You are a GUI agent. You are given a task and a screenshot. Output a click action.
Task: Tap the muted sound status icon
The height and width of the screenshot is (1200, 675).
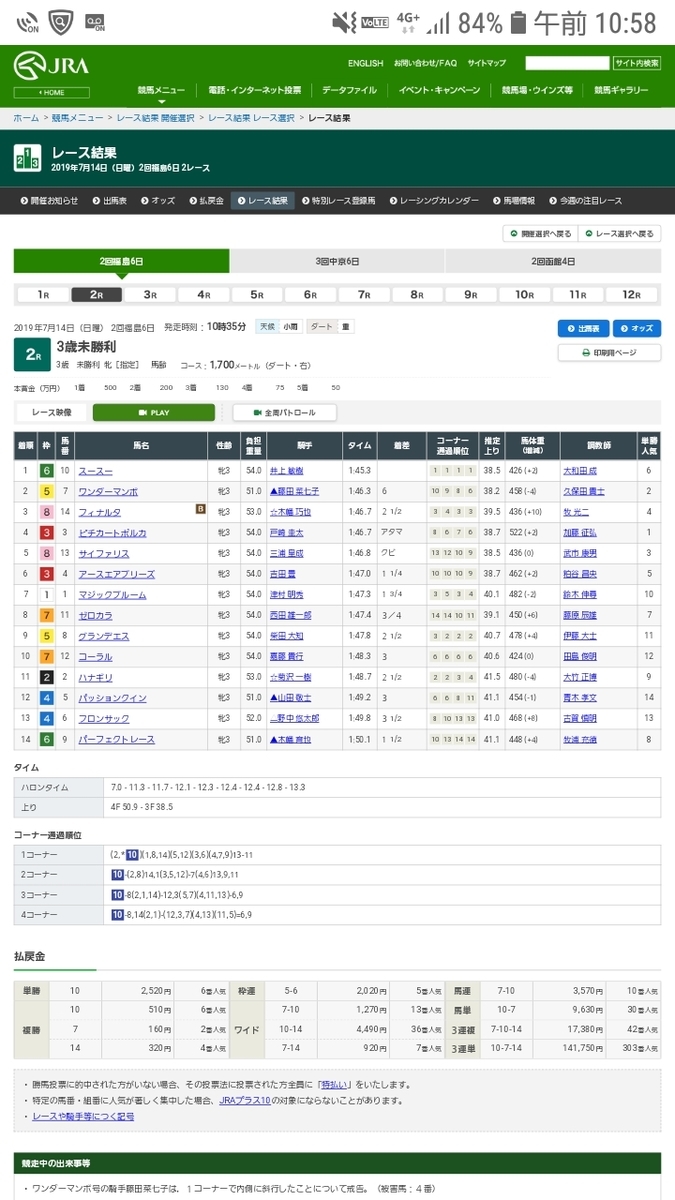pyautogui.click(x=345, y=23)
